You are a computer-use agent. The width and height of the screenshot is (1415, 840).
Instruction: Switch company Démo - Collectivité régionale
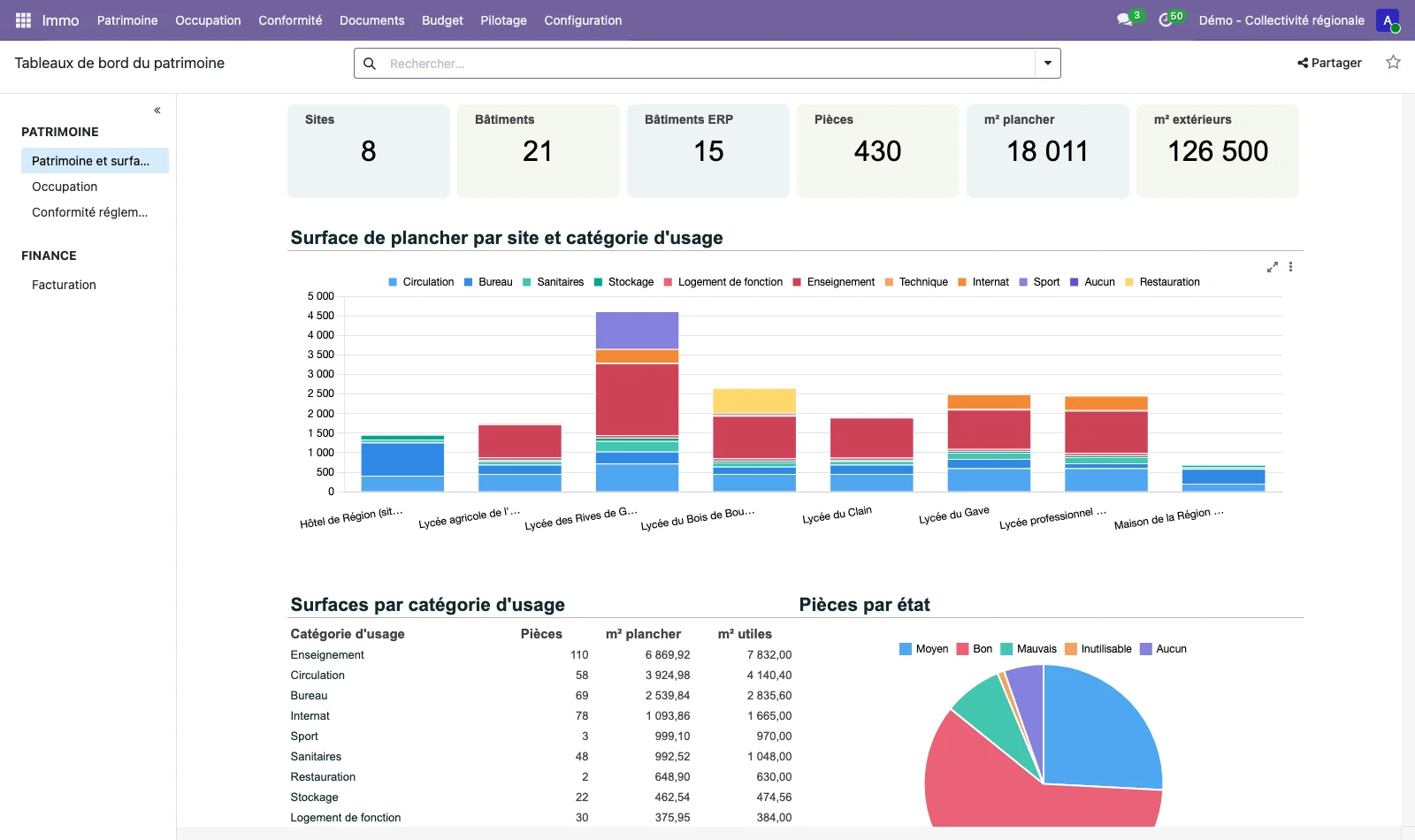[1281, 20]
